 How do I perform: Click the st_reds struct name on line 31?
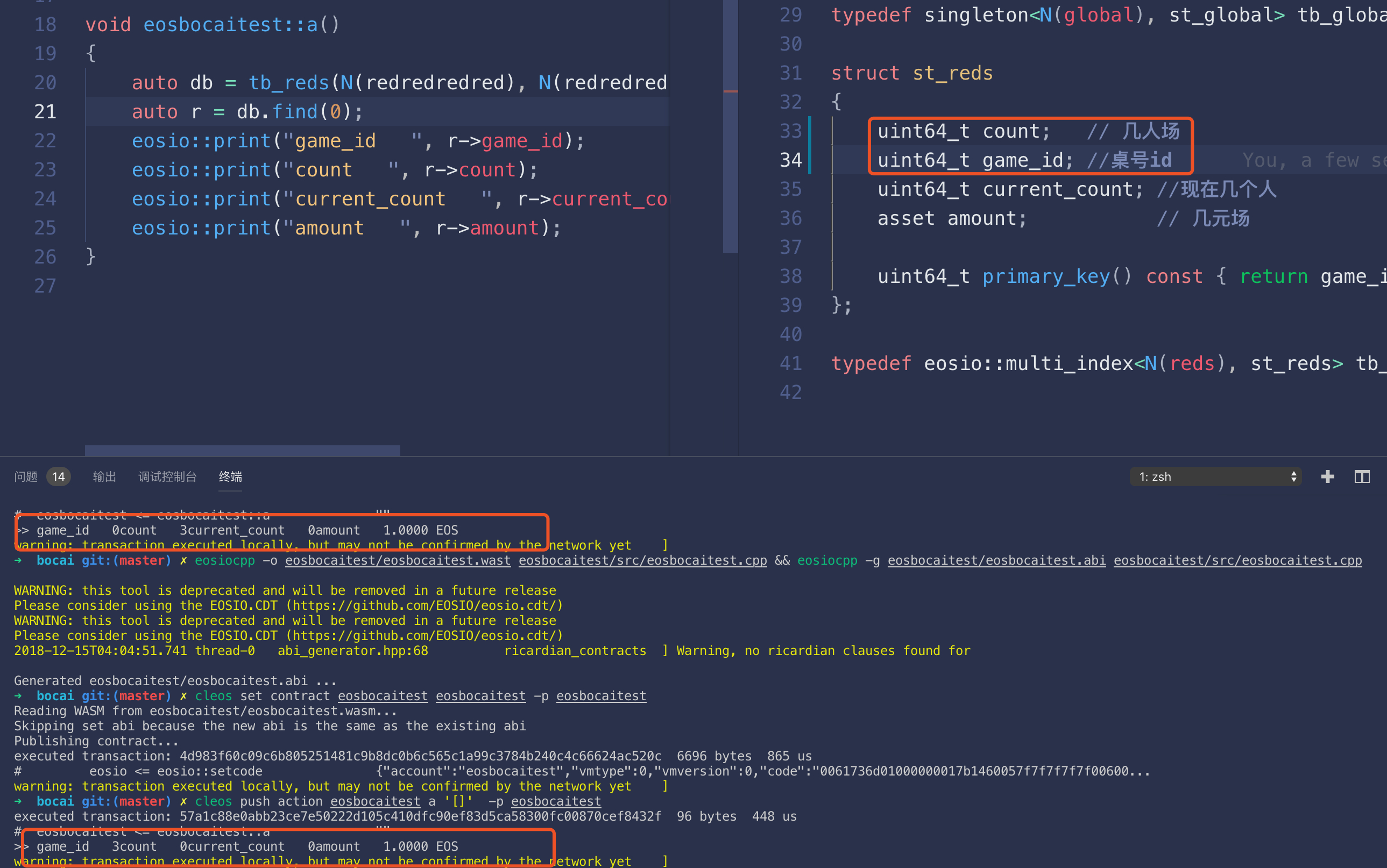[x=952, y=73]
